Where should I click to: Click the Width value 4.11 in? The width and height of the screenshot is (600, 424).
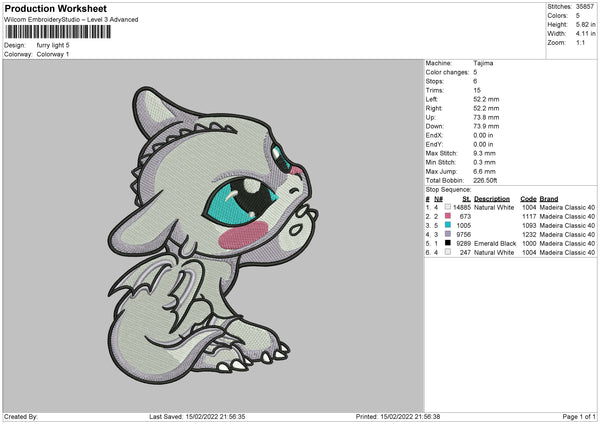[585, 34]
